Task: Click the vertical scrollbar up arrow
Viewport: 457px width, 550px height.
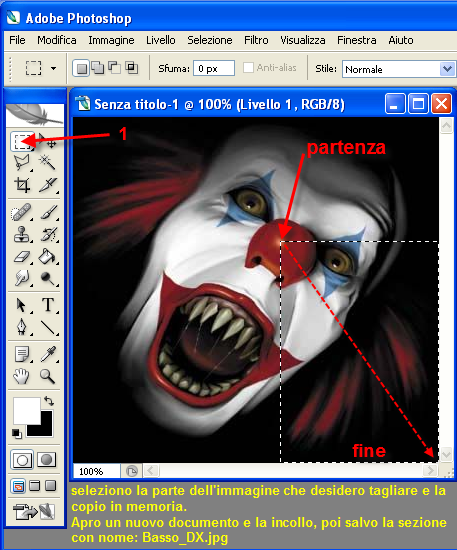Action: point(446,126)
